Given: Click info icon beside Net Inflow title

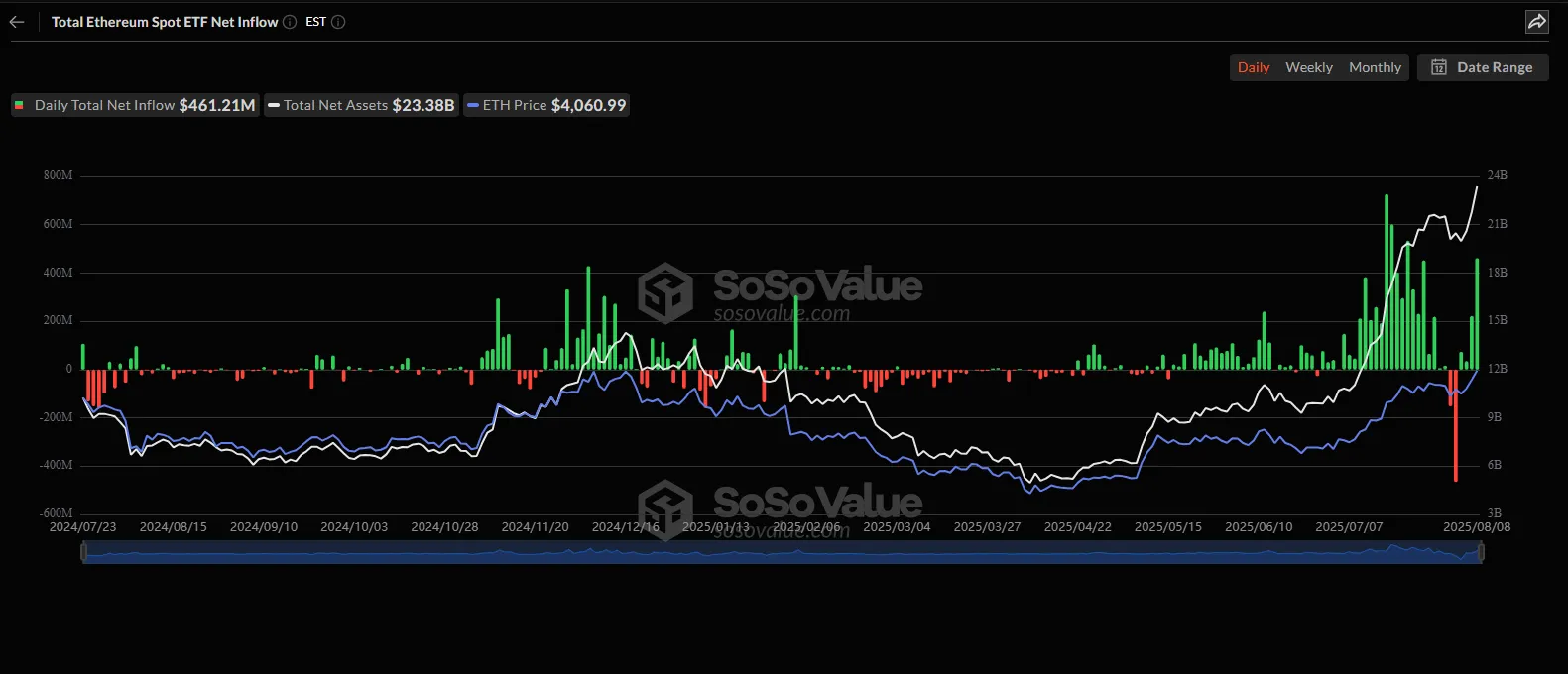Looking at the screenshot, I should [290, 22].
